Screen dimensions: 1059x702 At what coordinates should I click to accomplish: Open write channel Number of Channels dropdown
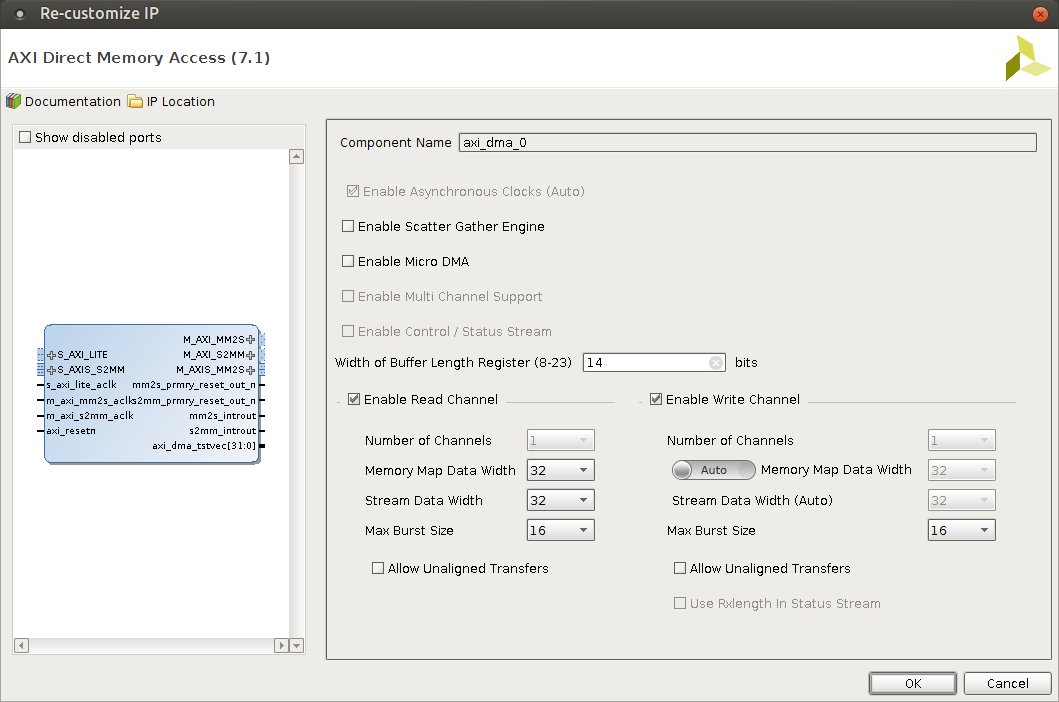point(962,441)
